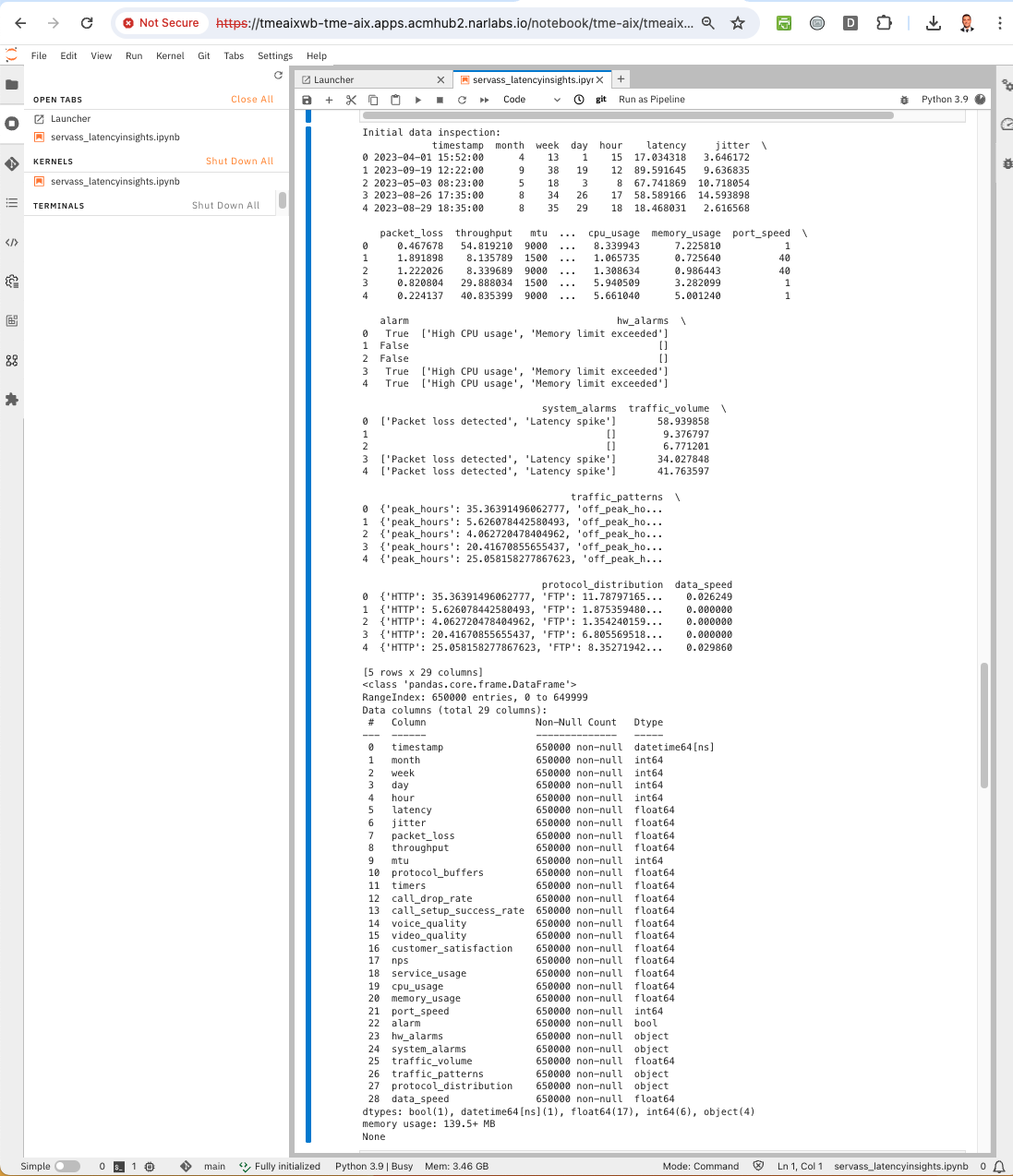The height and width of the screenshot is (1176, 1013).
Task: Click the horizontal scrollbar above cell output
Action: pyautogui.click(x=628, y=115)
